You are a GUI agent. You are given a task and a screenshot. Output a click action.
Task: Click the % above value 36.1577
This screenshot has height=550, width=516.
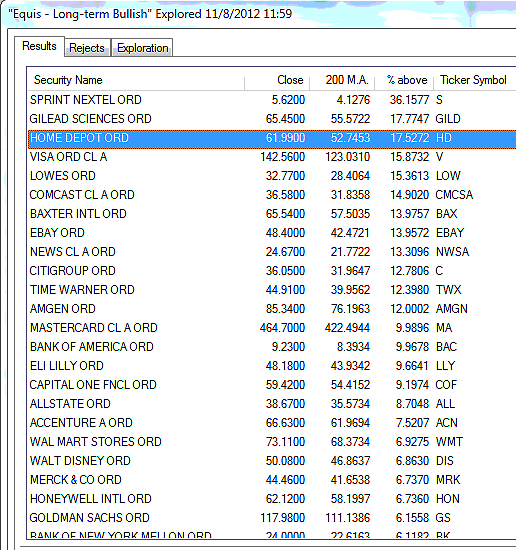(410, 100)
